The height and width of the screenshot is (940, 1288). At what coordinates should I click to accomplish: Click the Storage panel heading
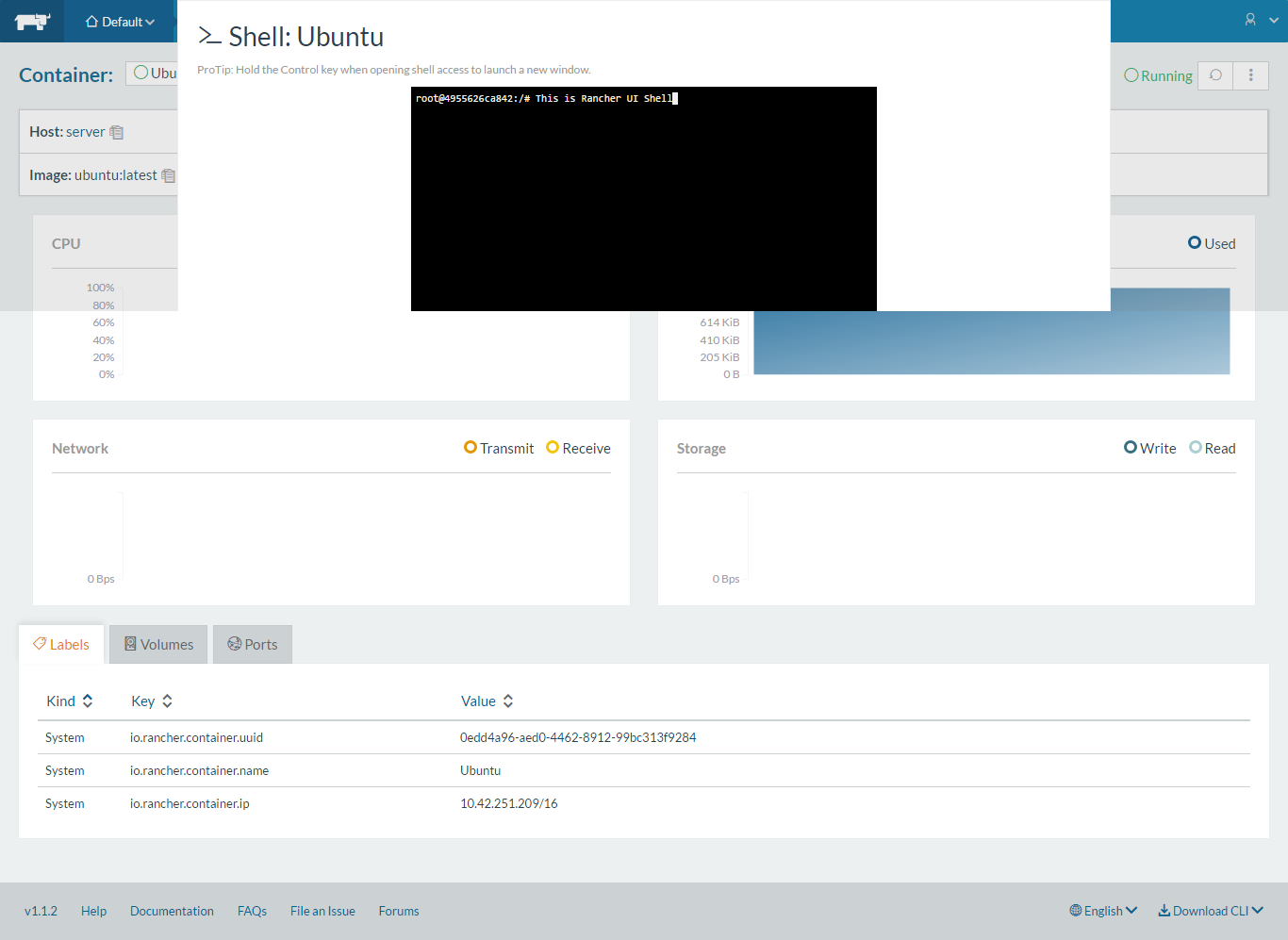click(701, 448)
